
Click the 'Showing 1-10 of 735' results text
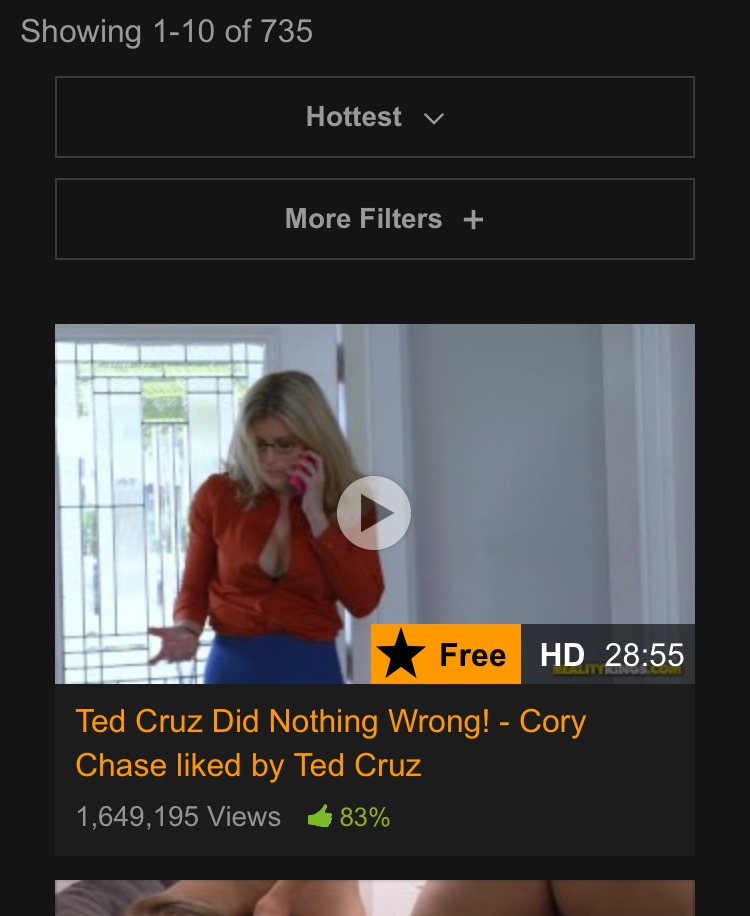167,32
